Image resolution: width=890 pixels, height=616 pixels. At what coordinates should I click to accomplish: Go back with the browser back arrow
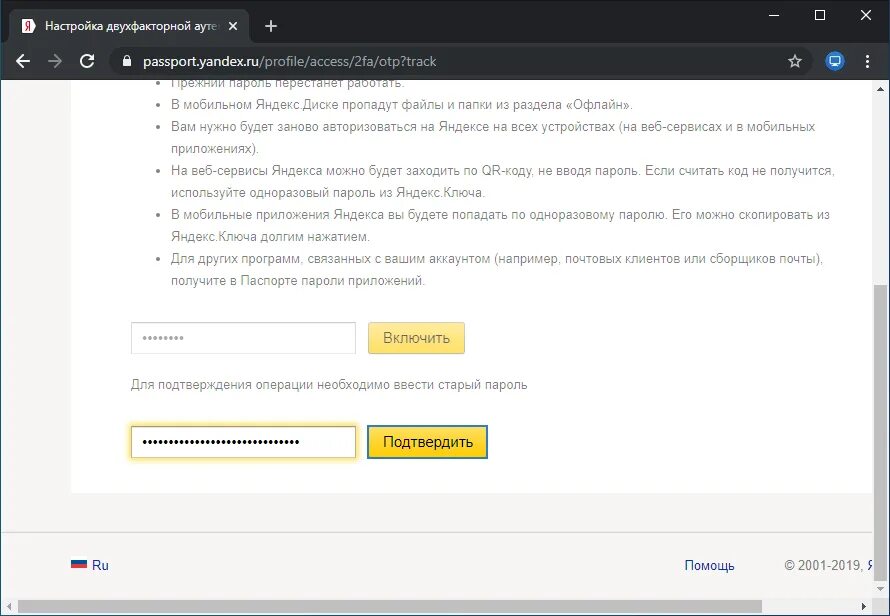23,61
